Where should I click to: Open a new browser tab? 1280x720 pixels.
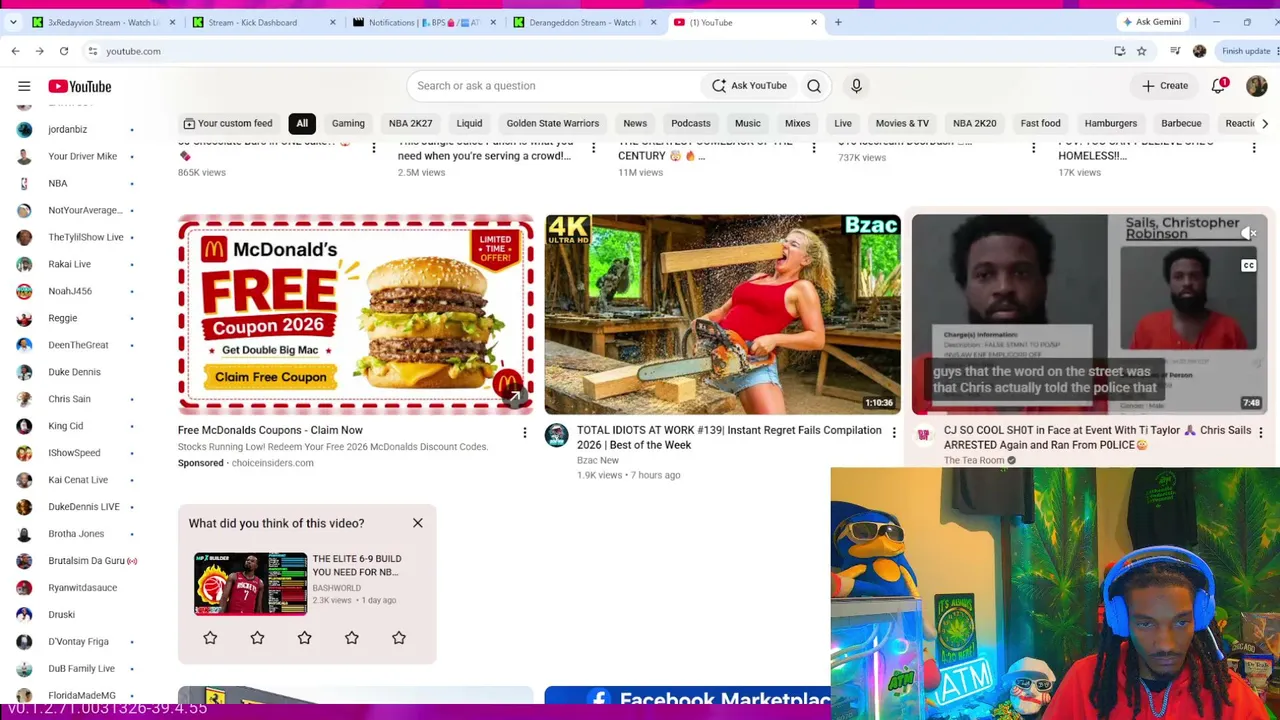(838, 22)
